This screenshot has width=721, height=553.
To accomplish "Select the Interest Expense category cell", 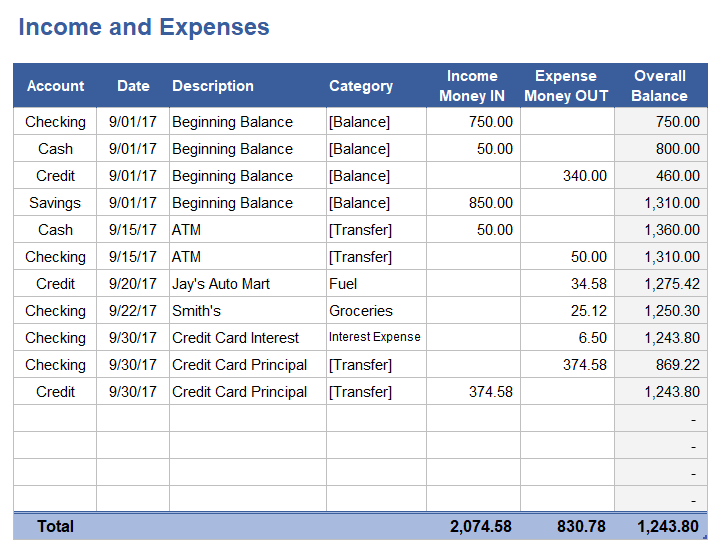I will pyautogui.click(x=375, y=338).
